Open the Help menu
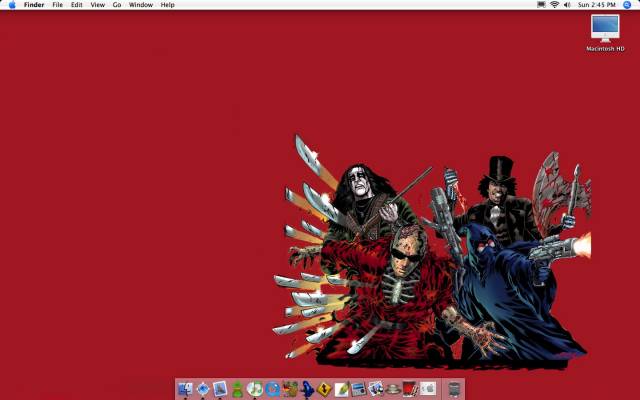 (167, 5)
